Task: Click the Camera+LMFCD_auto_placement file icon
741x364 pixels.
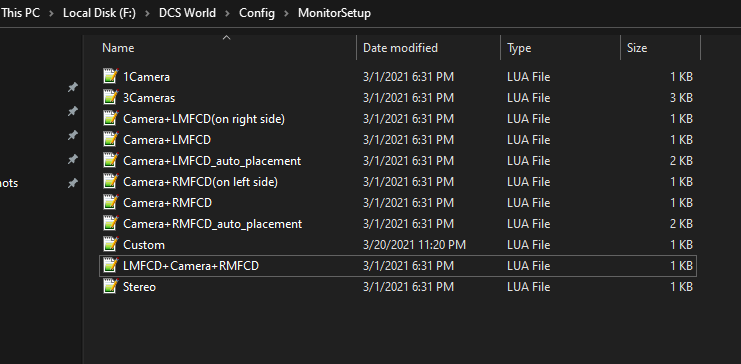Action: (110, 161)
